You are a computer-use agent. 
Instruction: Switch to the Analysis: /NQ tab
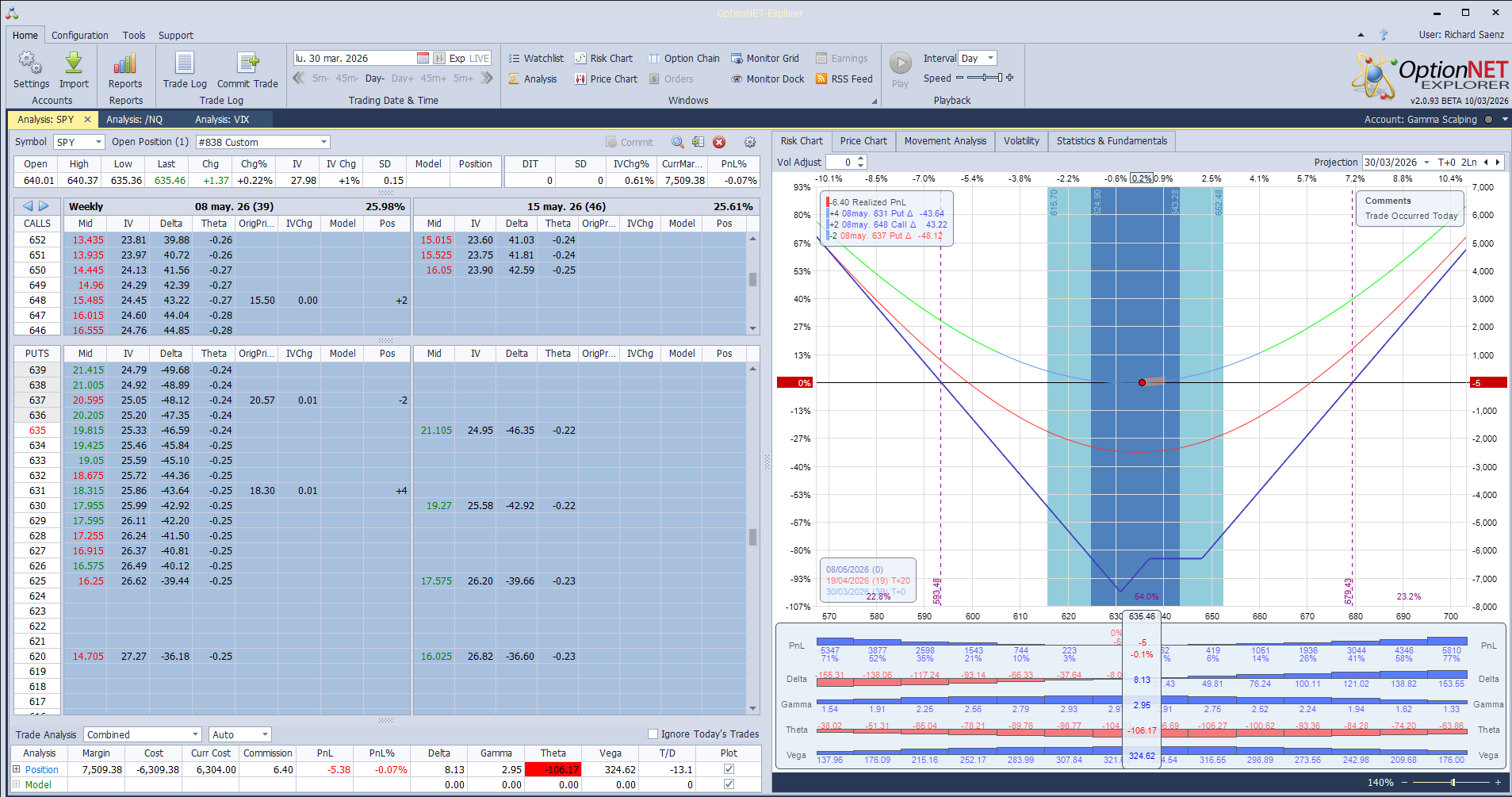135,119
